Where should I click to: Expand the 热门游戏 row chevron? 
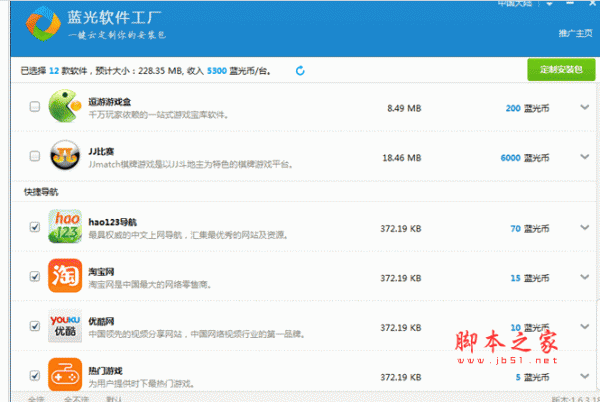(x=584, y=376)
